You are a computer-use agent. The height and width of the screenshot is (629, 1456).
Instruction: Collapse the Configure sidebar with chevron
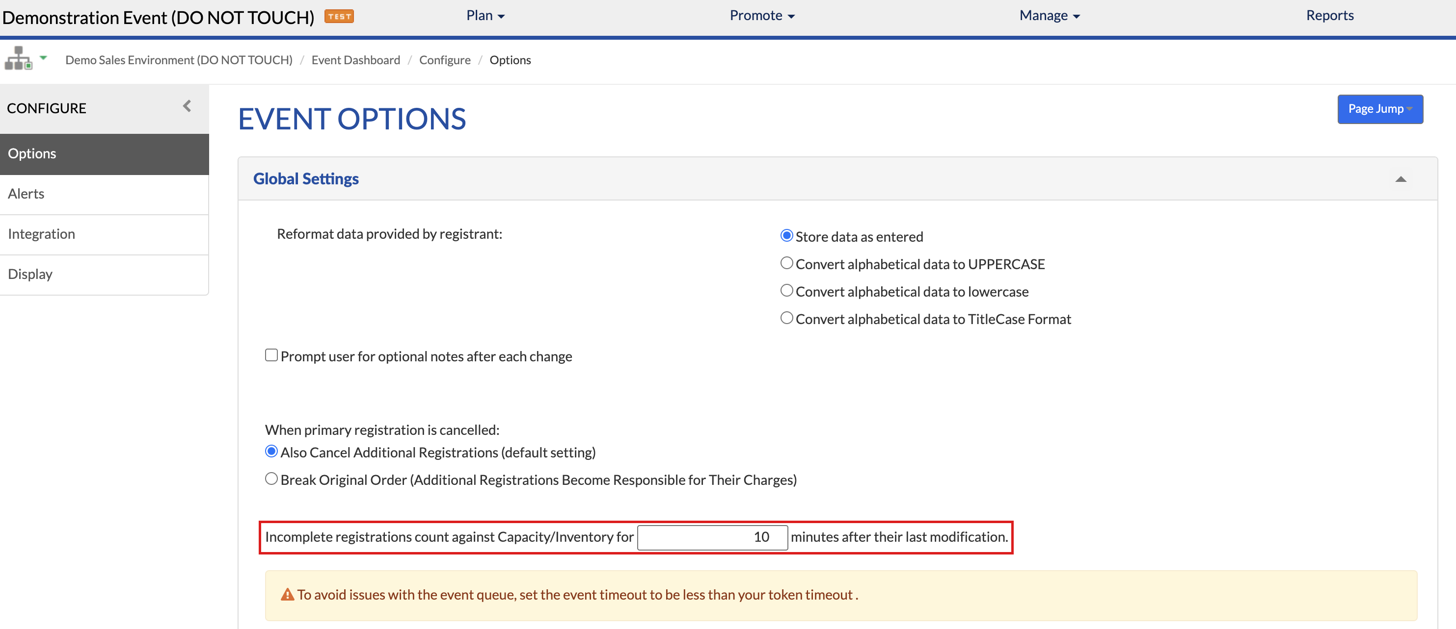click(x=187, y=106)
